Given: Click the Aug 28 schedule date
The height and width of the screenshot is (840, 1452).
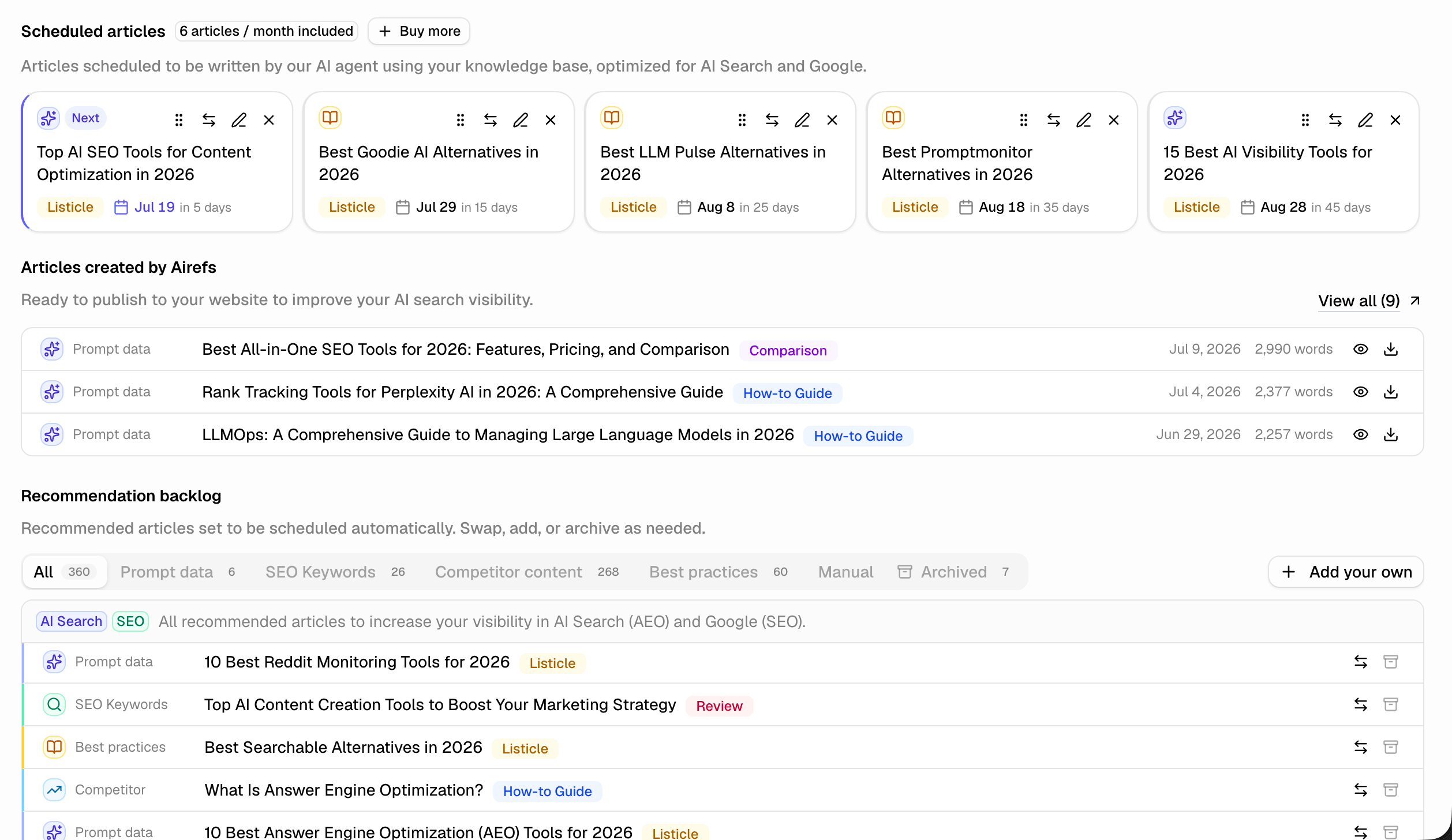Looking at the screenshot, I should click(1283, 207).
